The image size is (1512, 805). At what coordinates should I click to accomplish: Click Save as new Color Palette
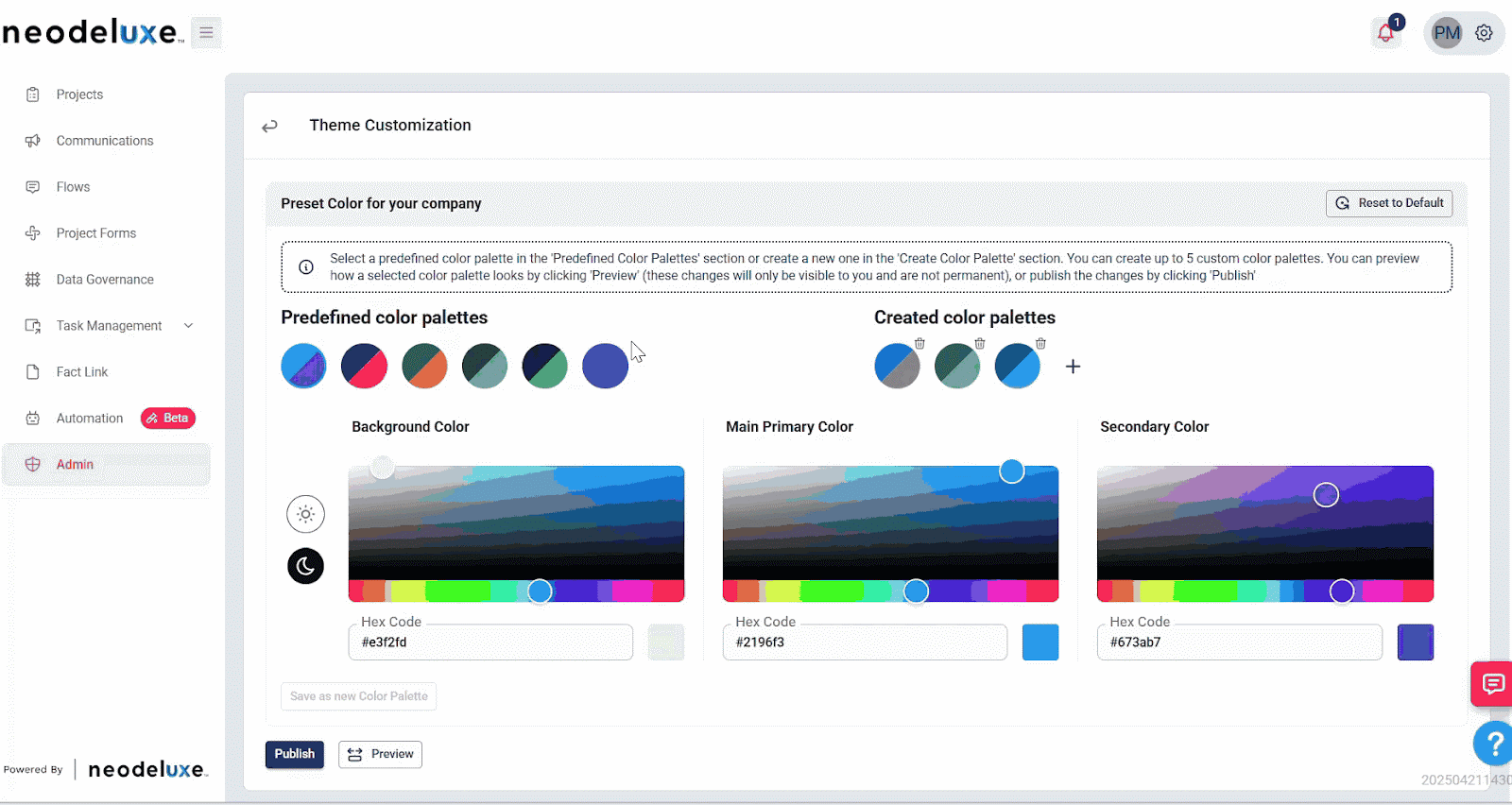(x=359, y=696)
